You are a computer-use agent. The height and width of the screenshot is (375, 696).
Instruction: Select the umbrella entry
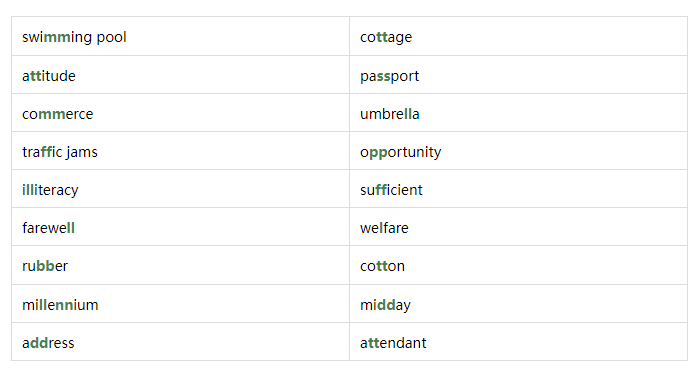point(518,113)
